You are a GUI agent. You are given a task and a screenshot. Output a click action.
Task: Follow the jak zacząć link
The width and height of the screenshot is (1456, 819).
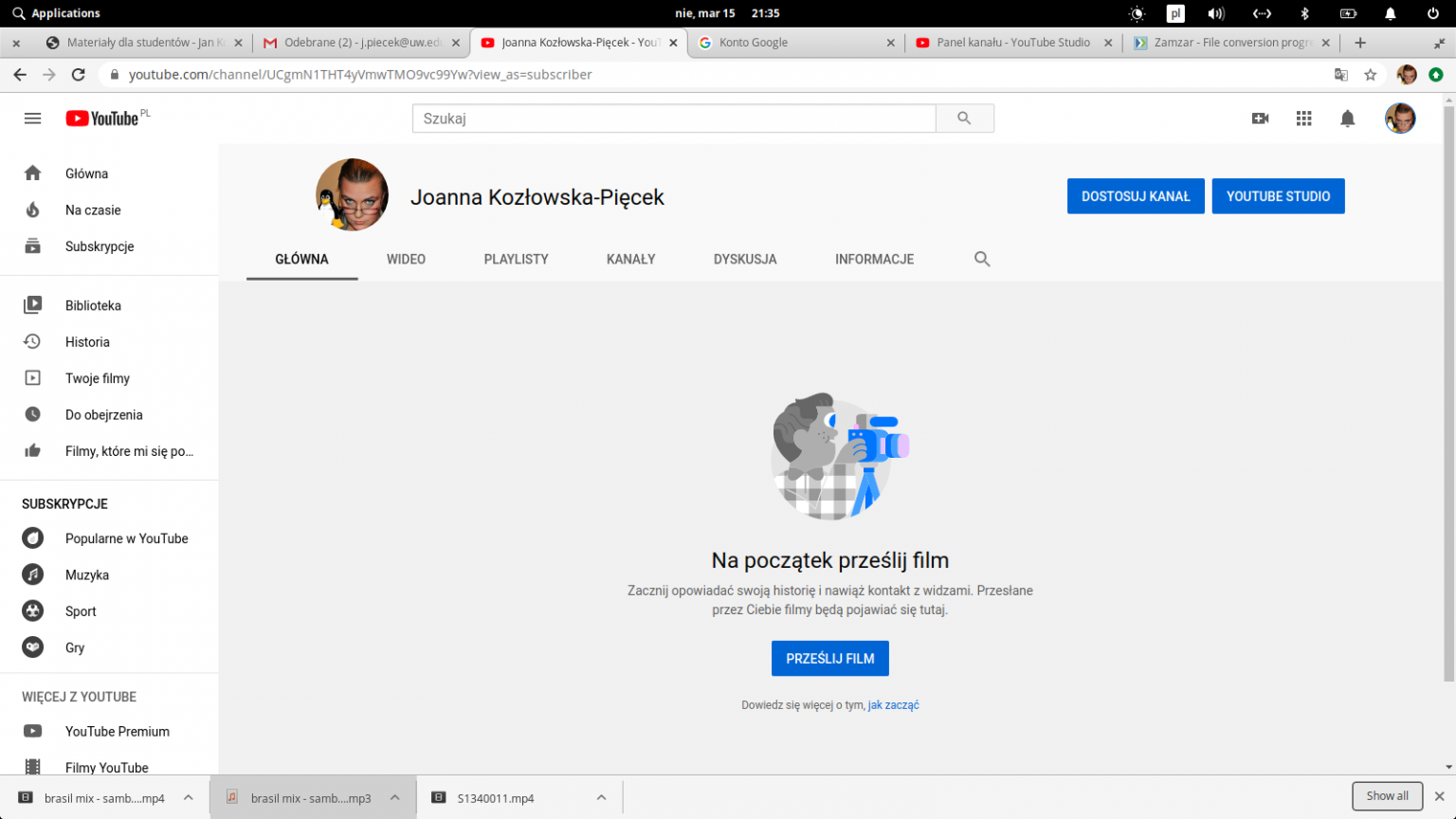[x=894, y=705]
